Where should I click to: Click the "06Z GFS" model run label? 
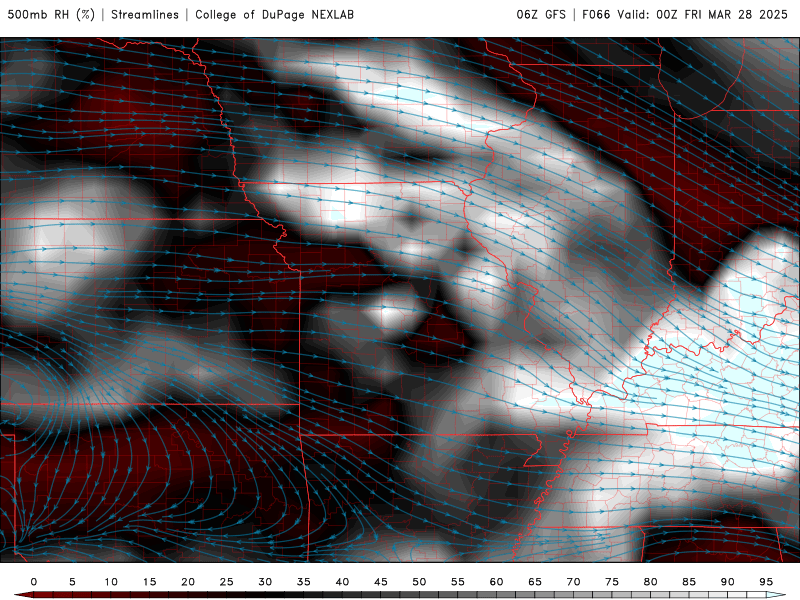click(x=541, y=15)
